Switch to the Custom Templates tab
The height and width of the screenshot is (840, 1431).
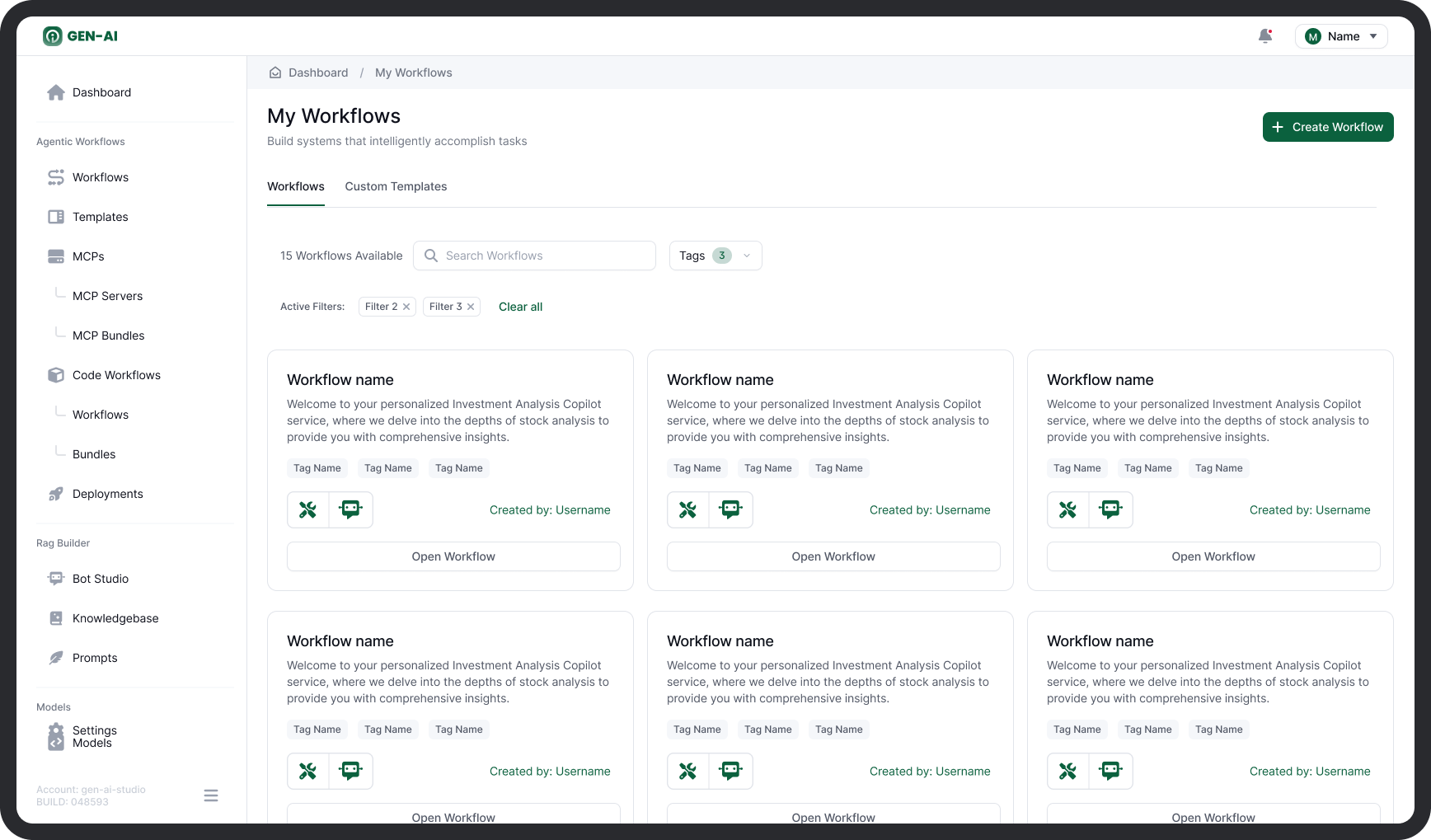click(396, 186)
